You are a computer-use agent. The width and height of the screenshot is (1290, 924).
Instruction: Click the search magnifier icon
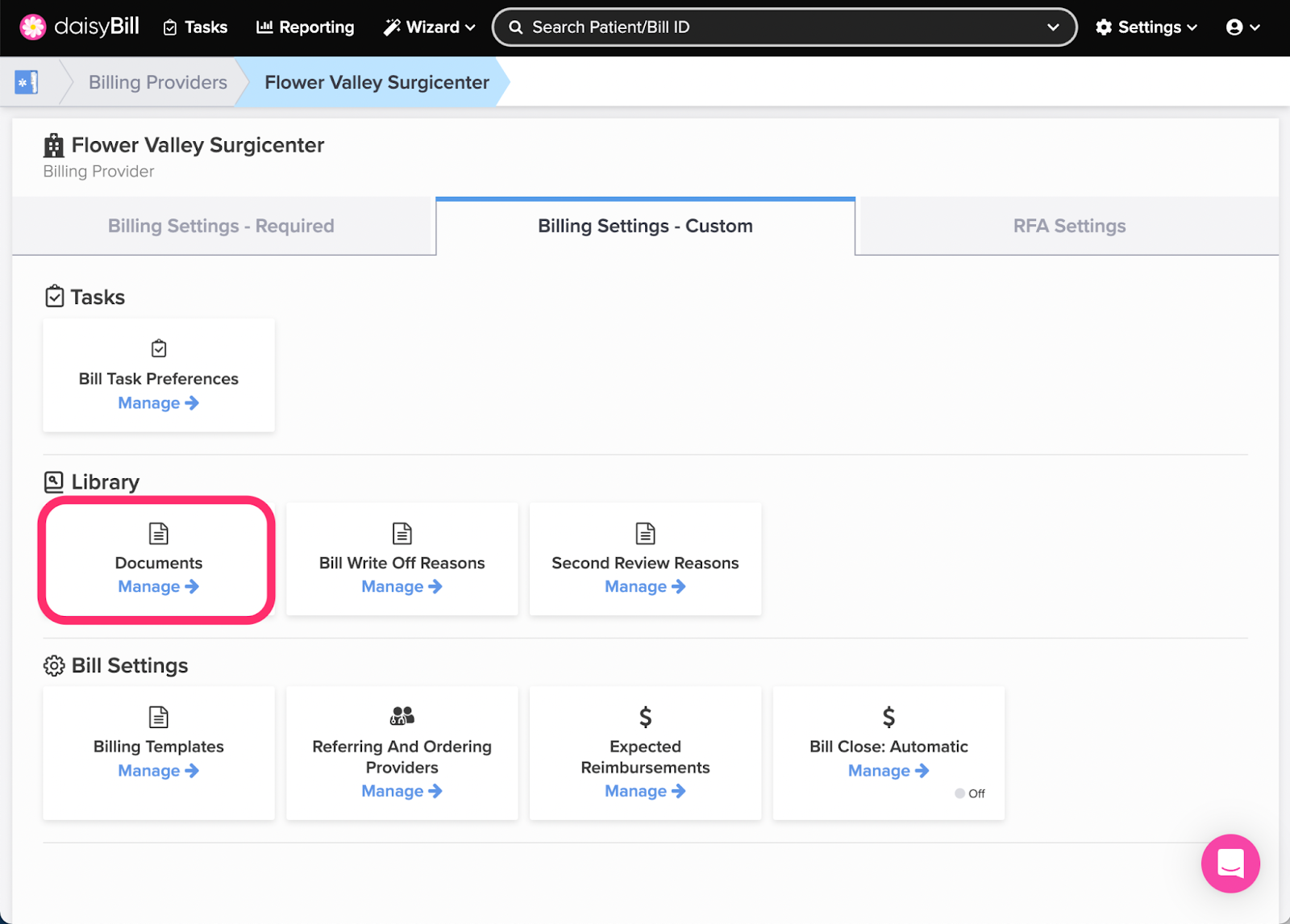[516, 27]
